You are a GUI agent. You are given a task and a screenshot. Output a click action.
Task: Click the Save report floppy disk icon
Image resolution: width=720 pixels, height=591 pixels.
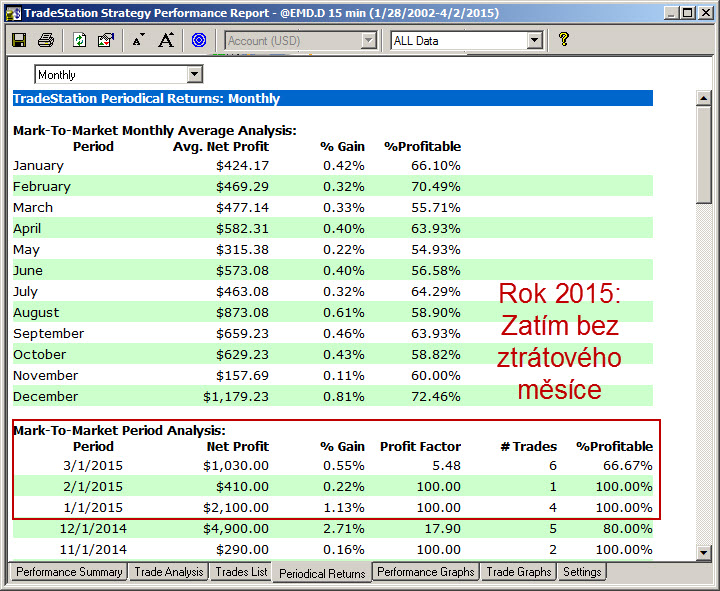tap(19, 40)
